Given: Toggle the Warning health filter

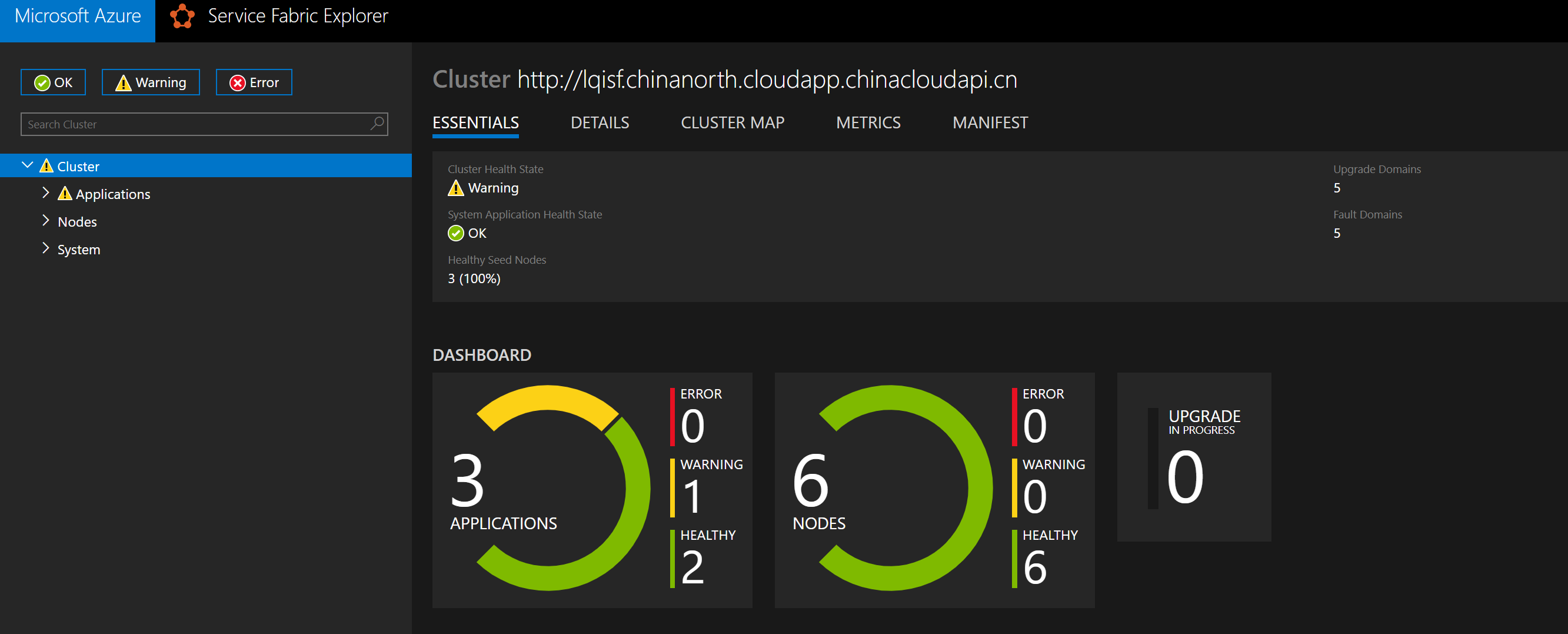Looking at the screenshot, I should (x=151, y=82).
